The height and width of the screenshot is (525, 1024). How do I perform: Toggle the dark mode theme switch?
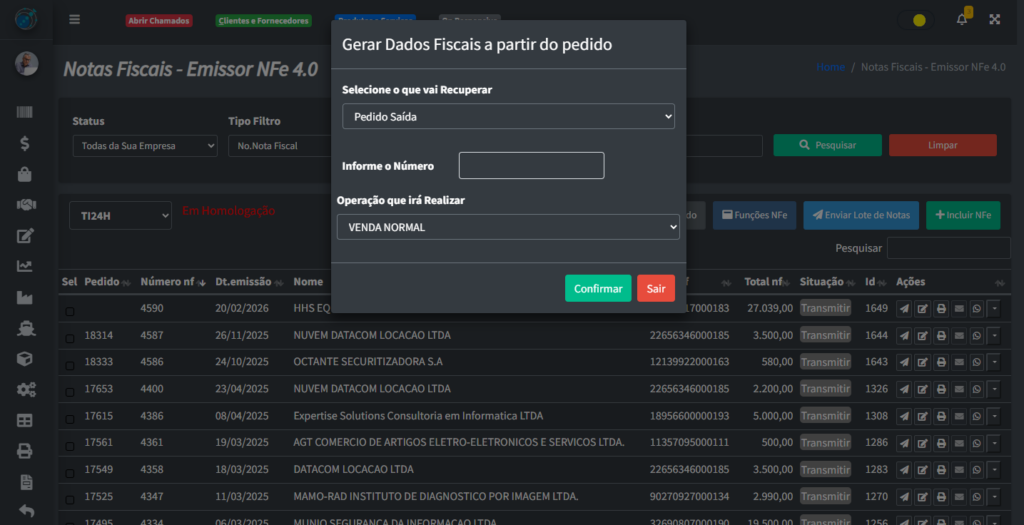pyautogui.click(x=918, y=20)
